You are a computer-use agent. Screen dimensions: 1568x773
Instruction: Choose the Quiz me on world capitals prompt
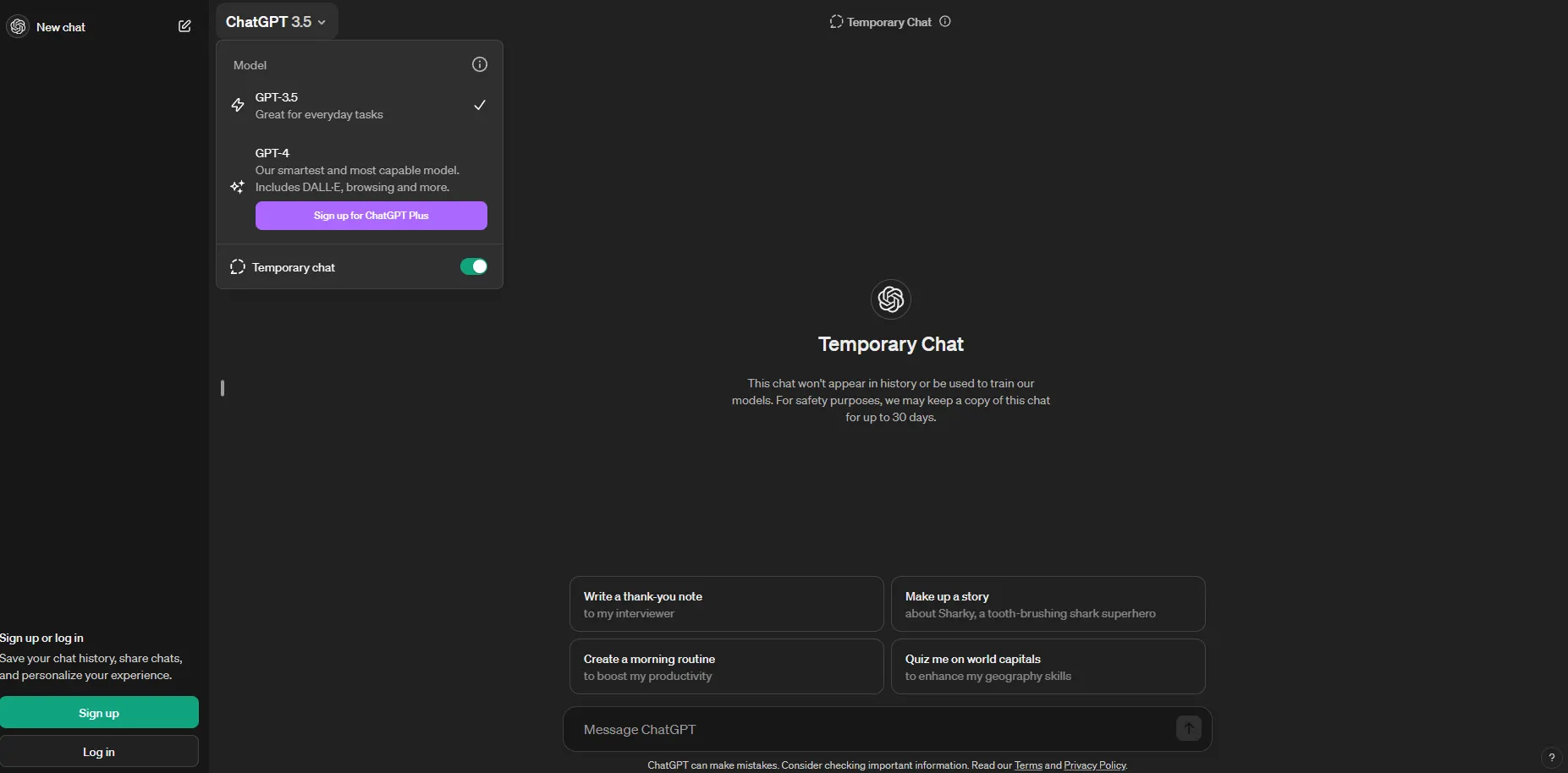[x=1048, y=667]
